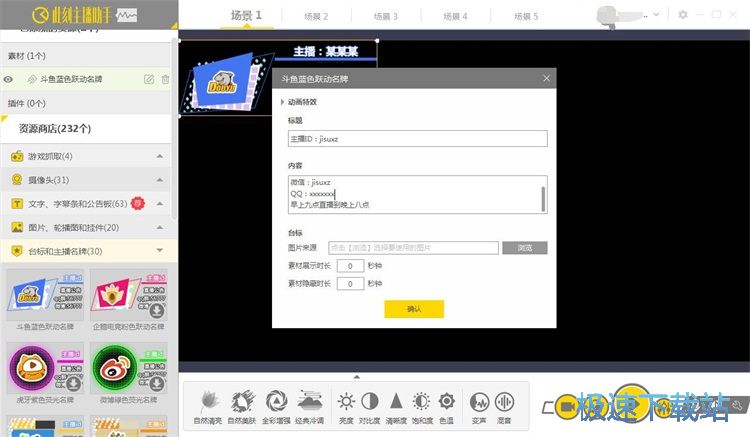750x437 pixels.
Task: Toggle visibility eye for 斗鱼蓝色跃动名牌 material
Action: point(8,79)
